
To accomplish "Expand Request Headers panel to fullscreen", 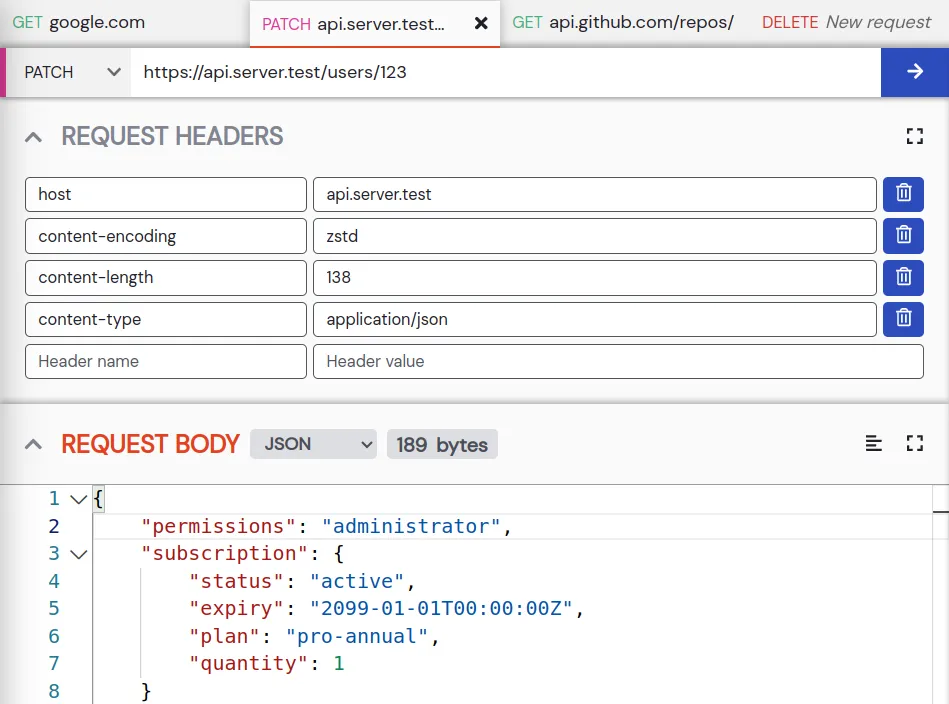I will coord(914,137).
